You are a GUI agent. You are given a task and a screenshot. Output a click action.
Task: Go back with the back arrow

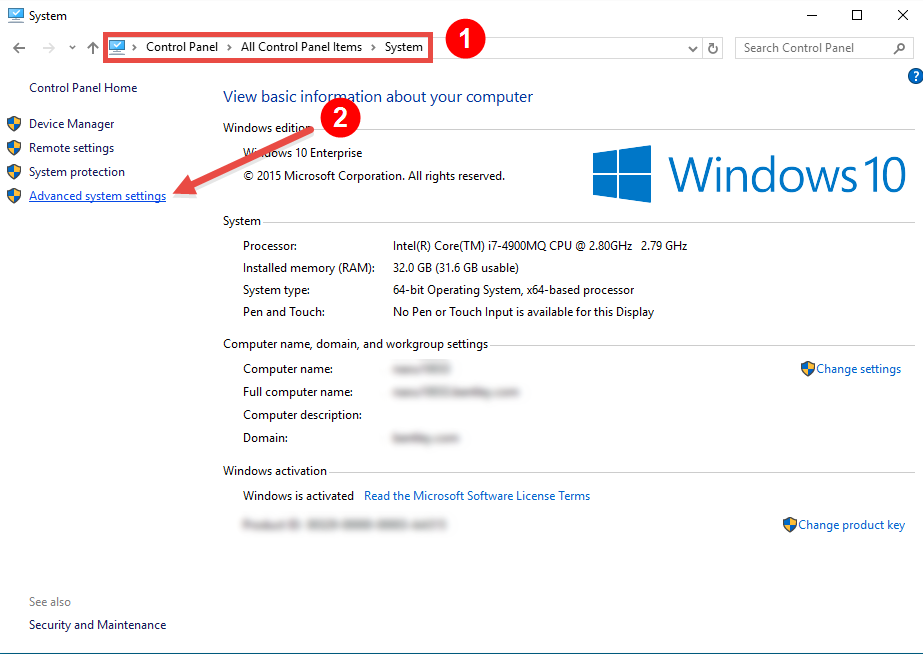tap(19, 48)
